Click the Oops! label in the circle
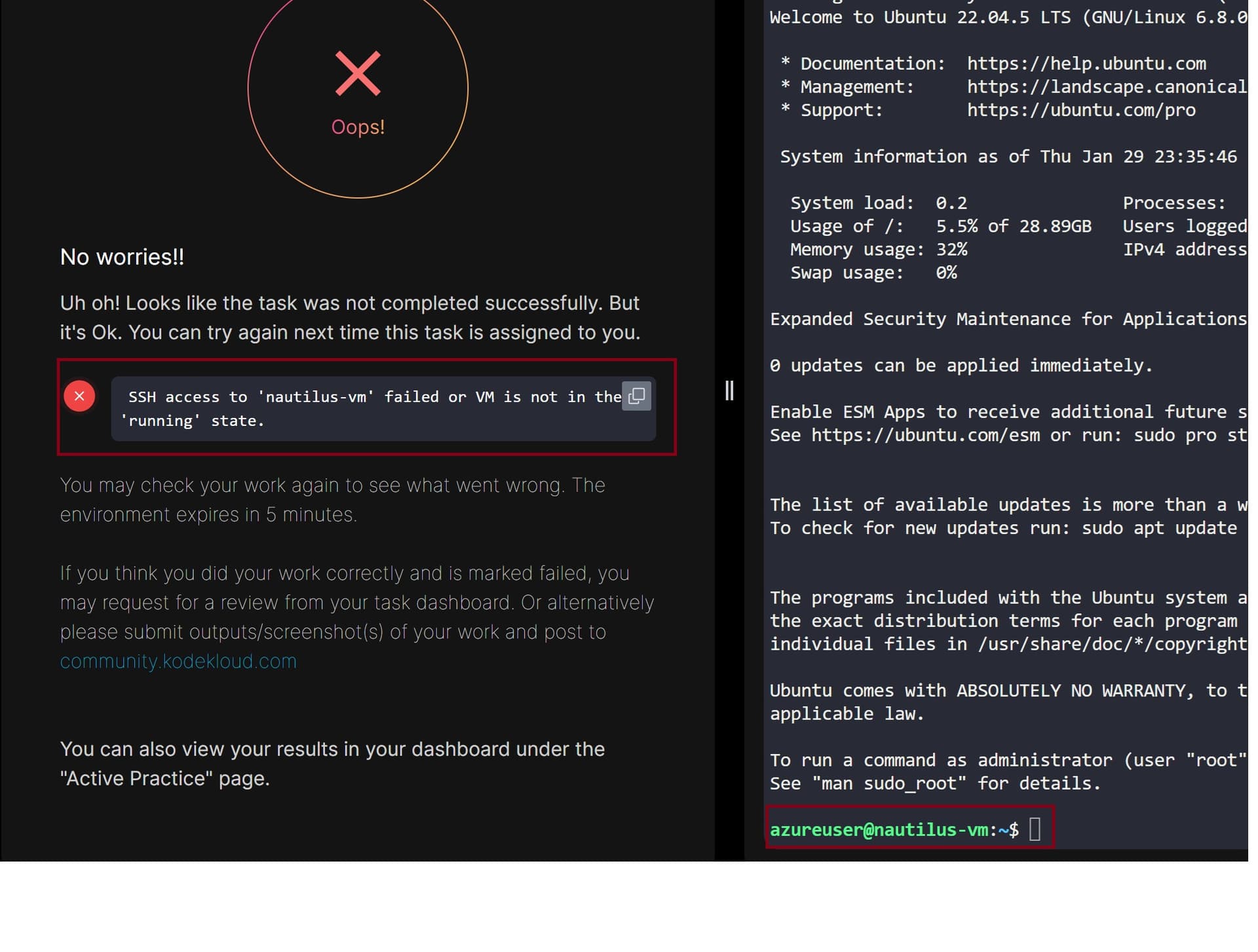The width and height of the screenshot is (1258, 952). click(358, 127)
